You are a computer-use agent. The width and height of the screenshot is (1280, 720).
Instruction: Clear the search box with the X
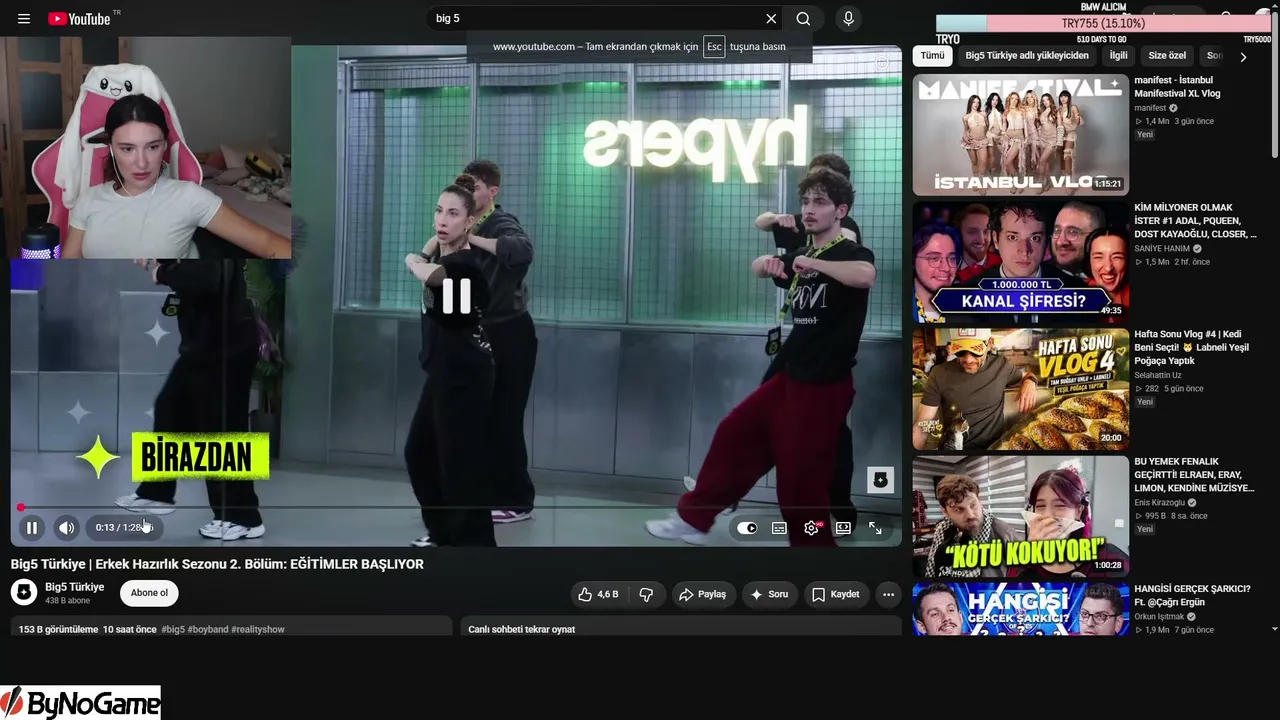coord(771,19)
